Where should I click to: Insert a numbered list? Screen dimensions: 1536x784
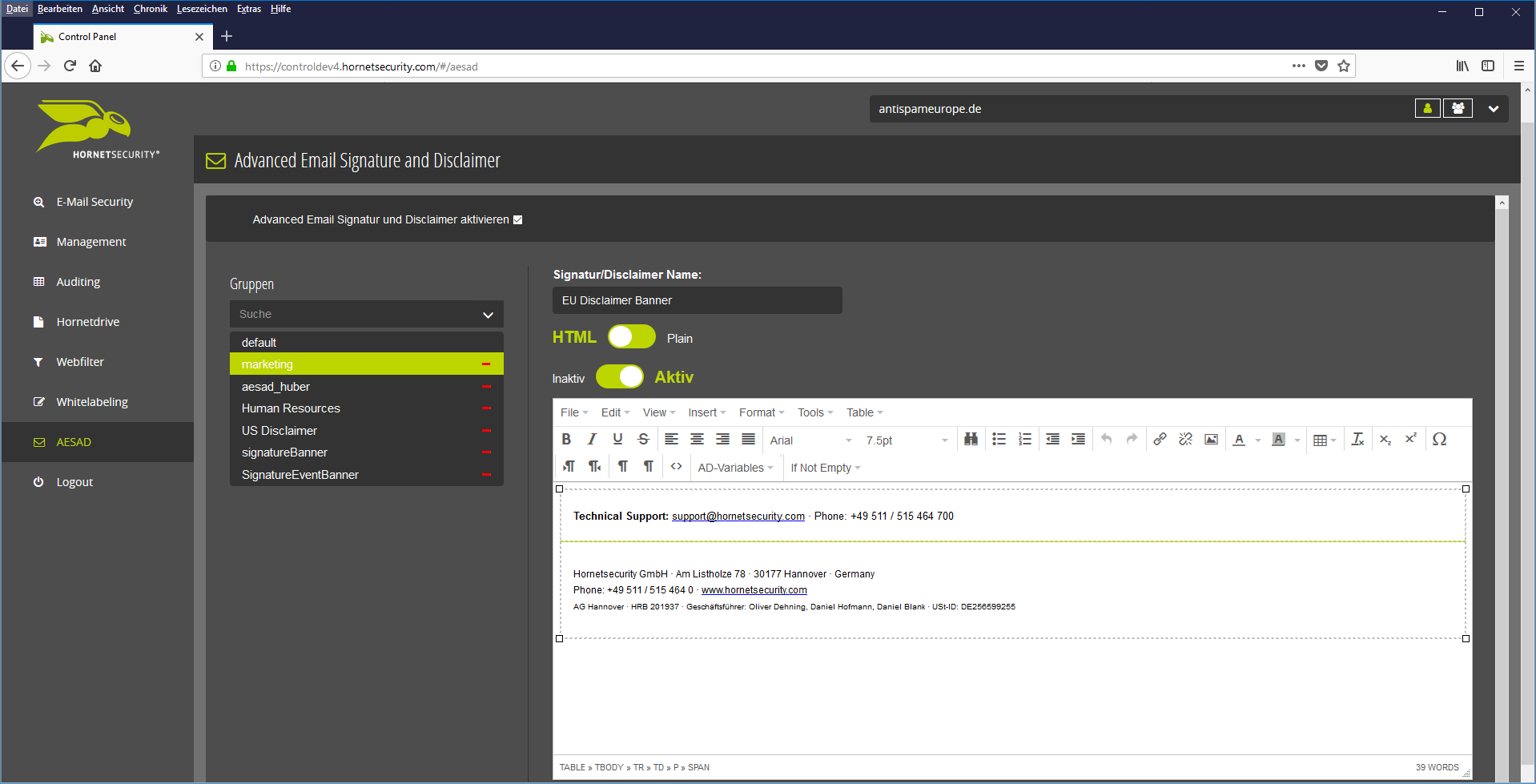(x=1024, y=439)
